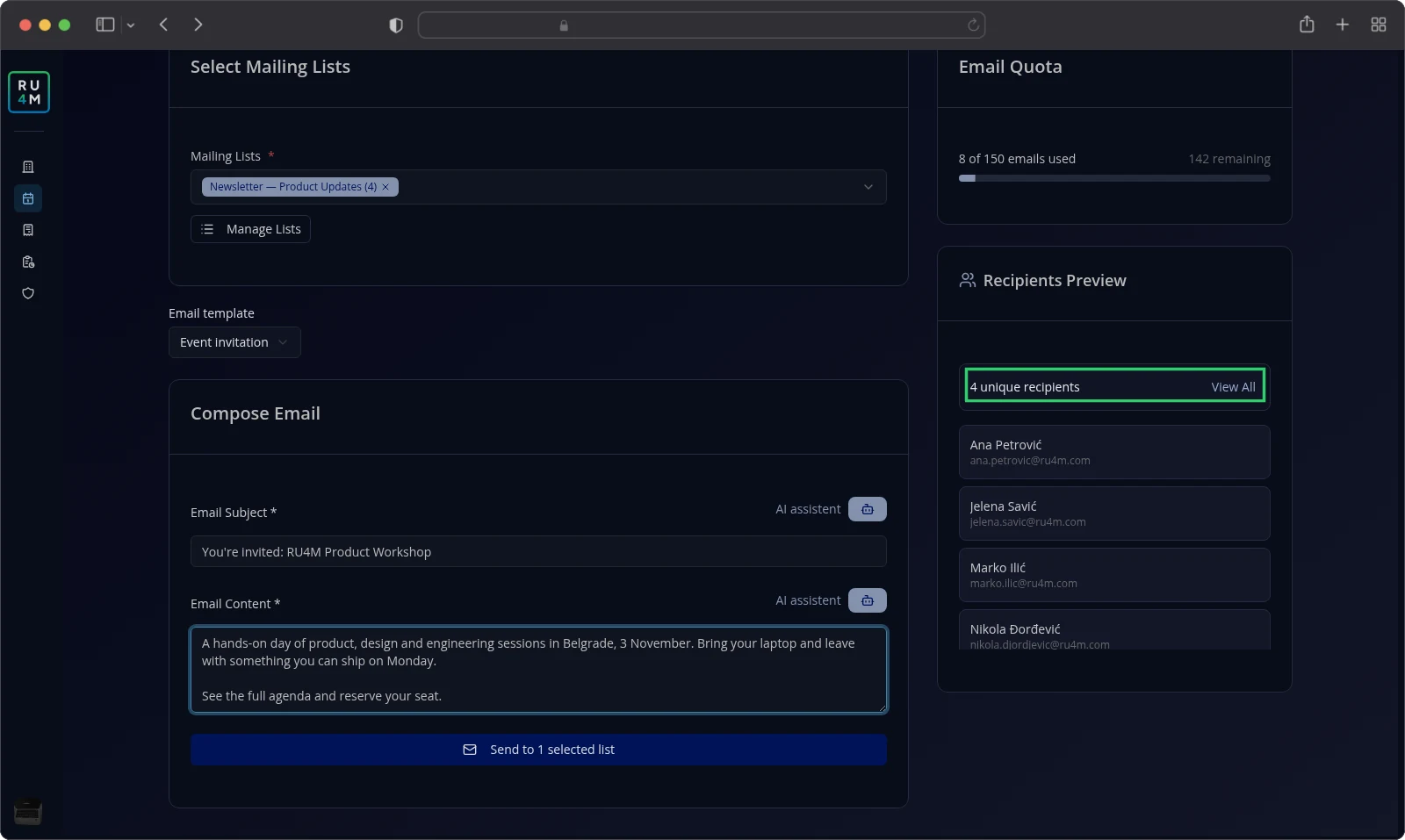Click the RU4M logo in sidebar
Image resolution: width=1405 pixels, height=840 pixels.
click(29, 92)
